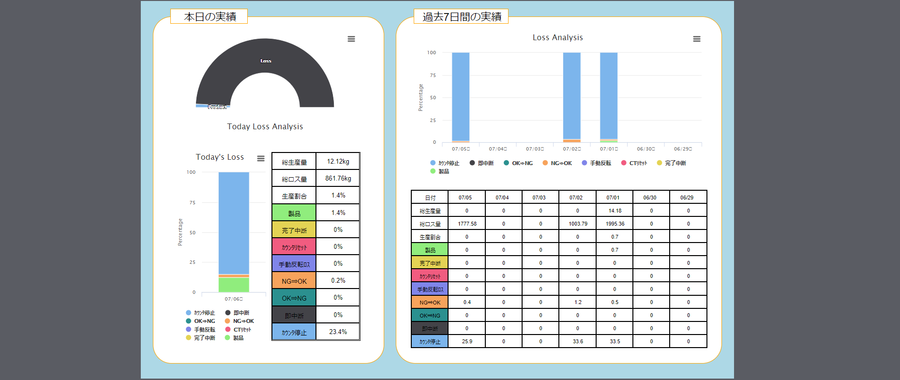Click the 過去7日間の実績 section heading

pyautogui.click(x=461, y=17)
